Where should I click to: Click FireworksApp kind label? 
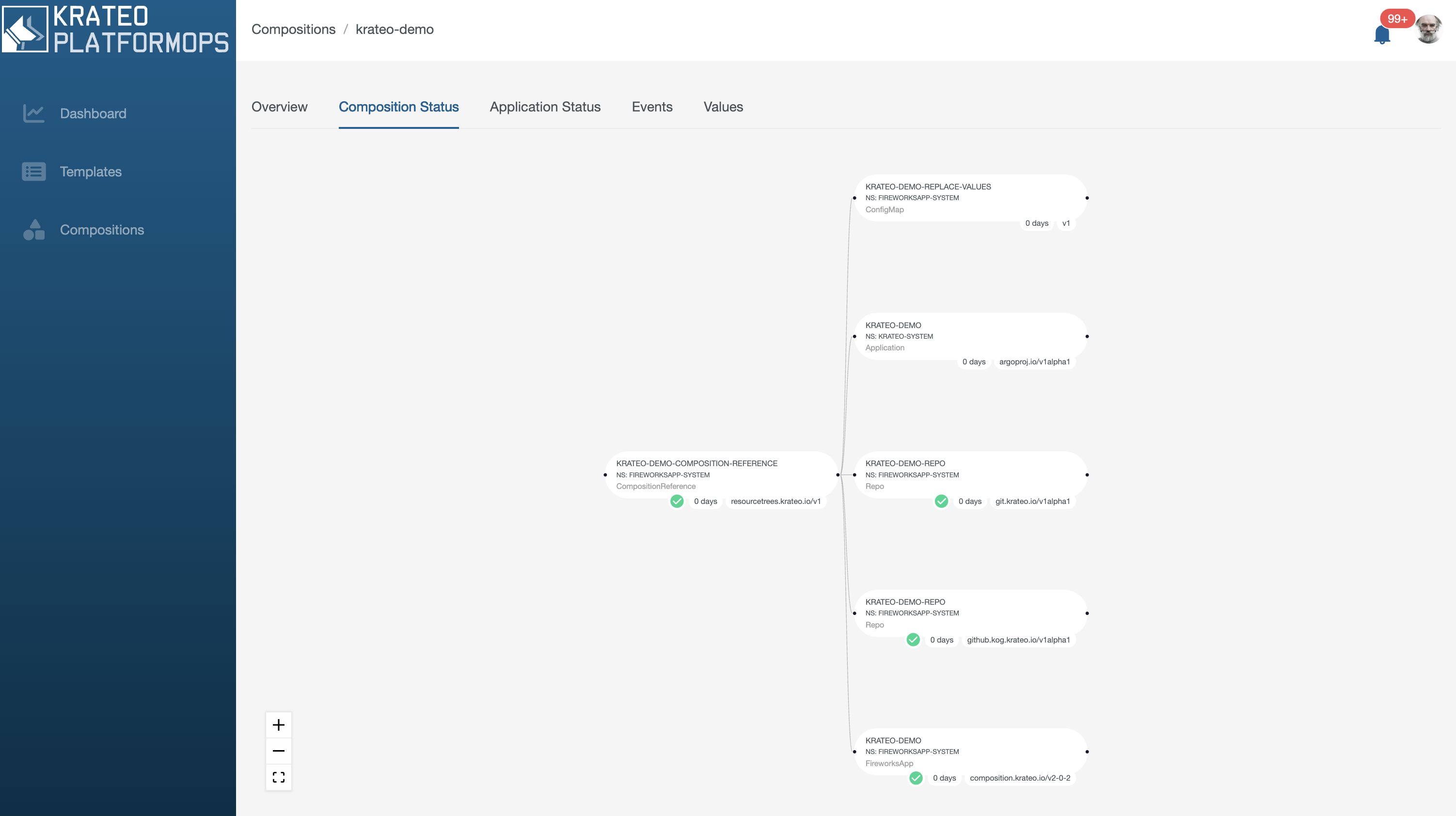[x=889, y=764]
